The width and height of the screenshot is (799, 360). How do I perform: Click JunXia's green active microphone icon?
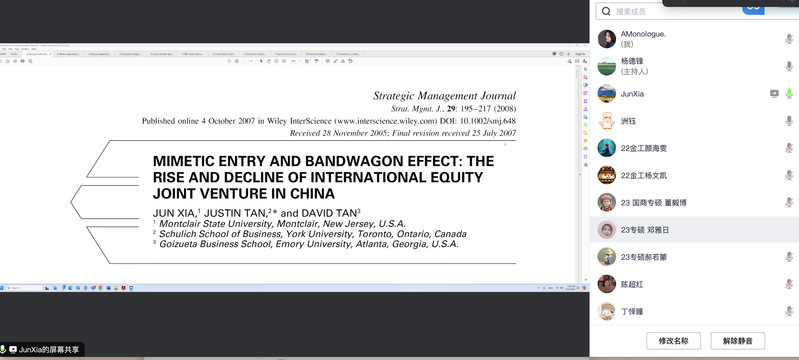789,93
